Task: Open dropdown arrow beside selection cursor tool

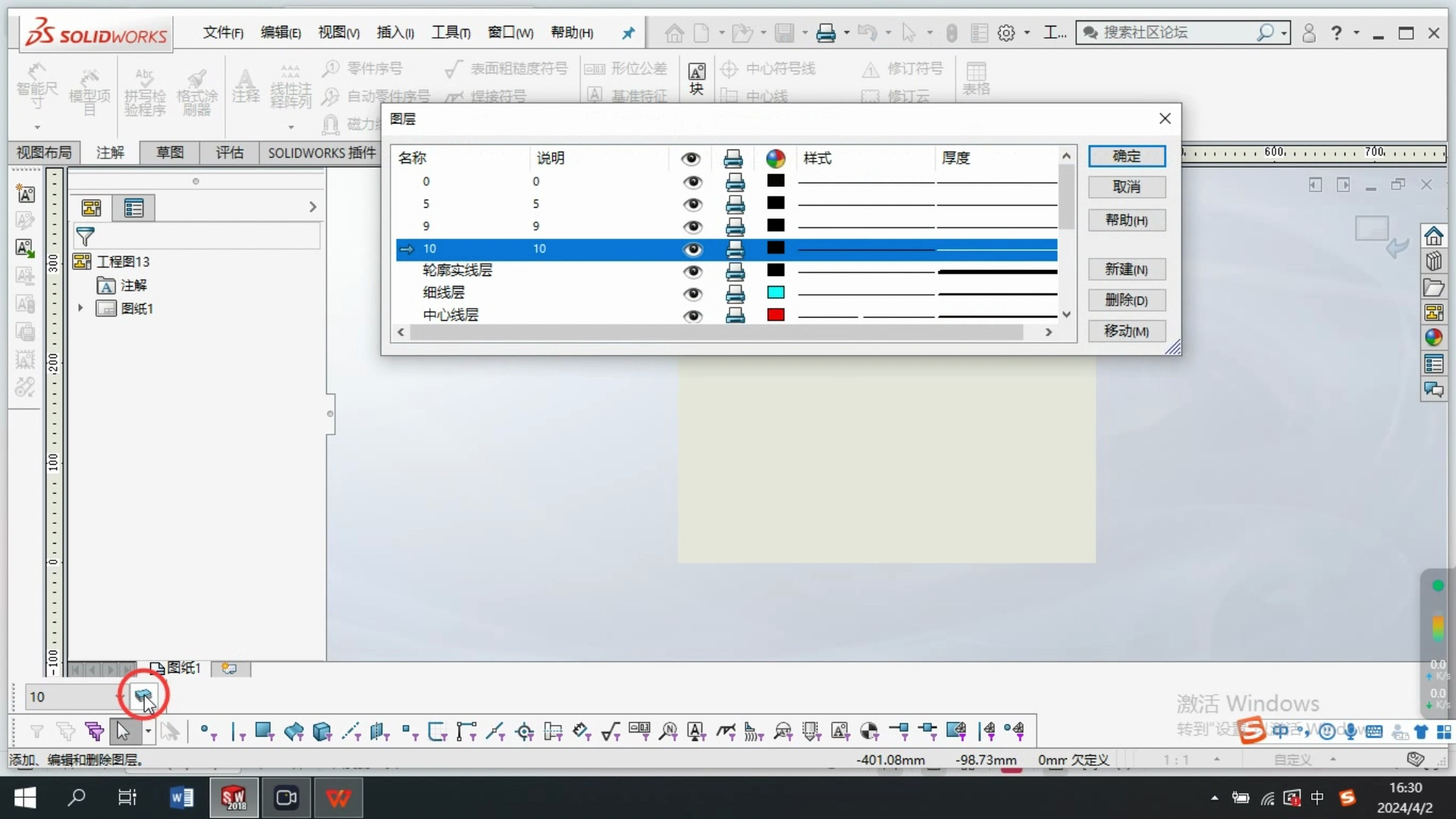Action: 149,731
